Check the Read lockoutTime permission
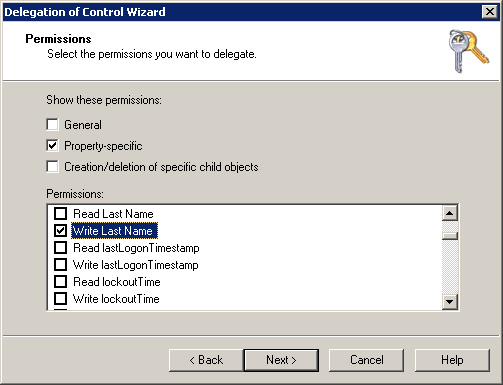The image size is (503, 385). pyautogui.click(x=60, y=282)
